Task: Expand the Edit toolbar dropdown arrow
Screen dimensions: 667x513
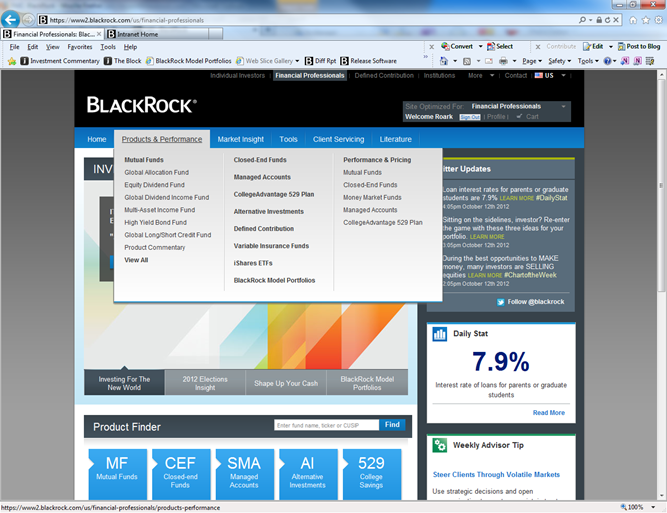Action: [x=610, y=46]
